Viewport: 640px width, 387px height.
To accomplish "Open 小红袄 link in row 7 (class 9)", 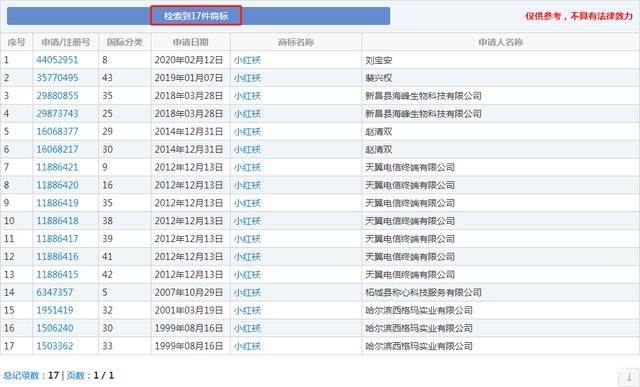I will 247,167.
